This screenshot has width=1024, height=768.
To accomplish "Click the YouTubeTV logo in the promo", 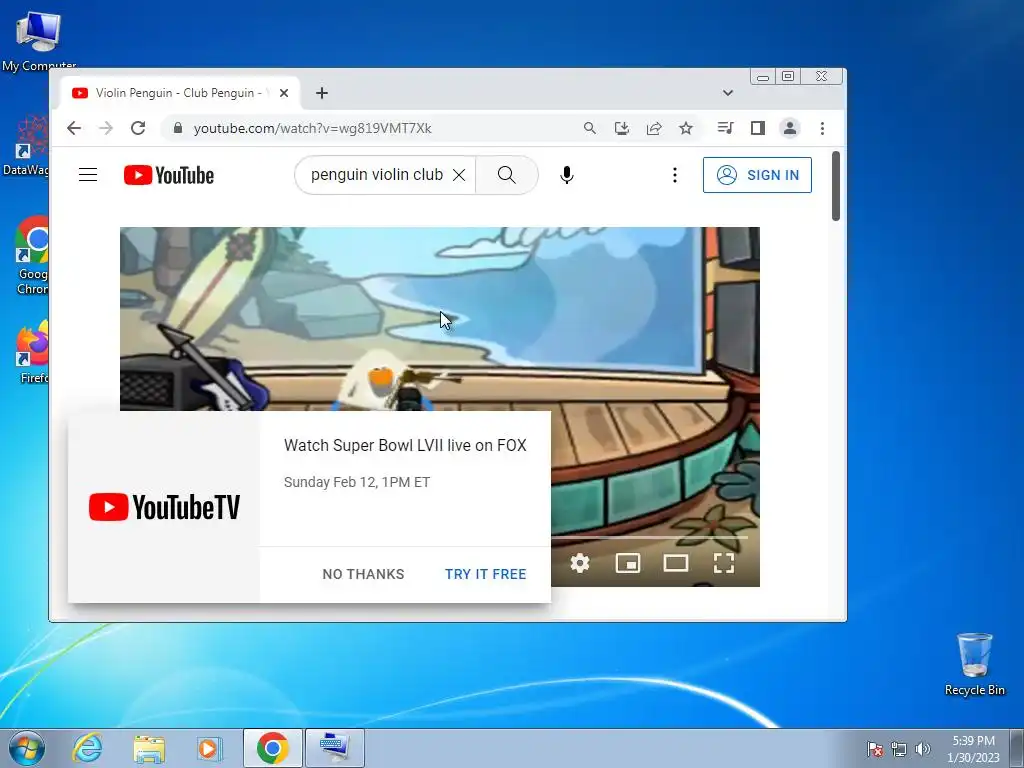I will click(x=165, y=507).
